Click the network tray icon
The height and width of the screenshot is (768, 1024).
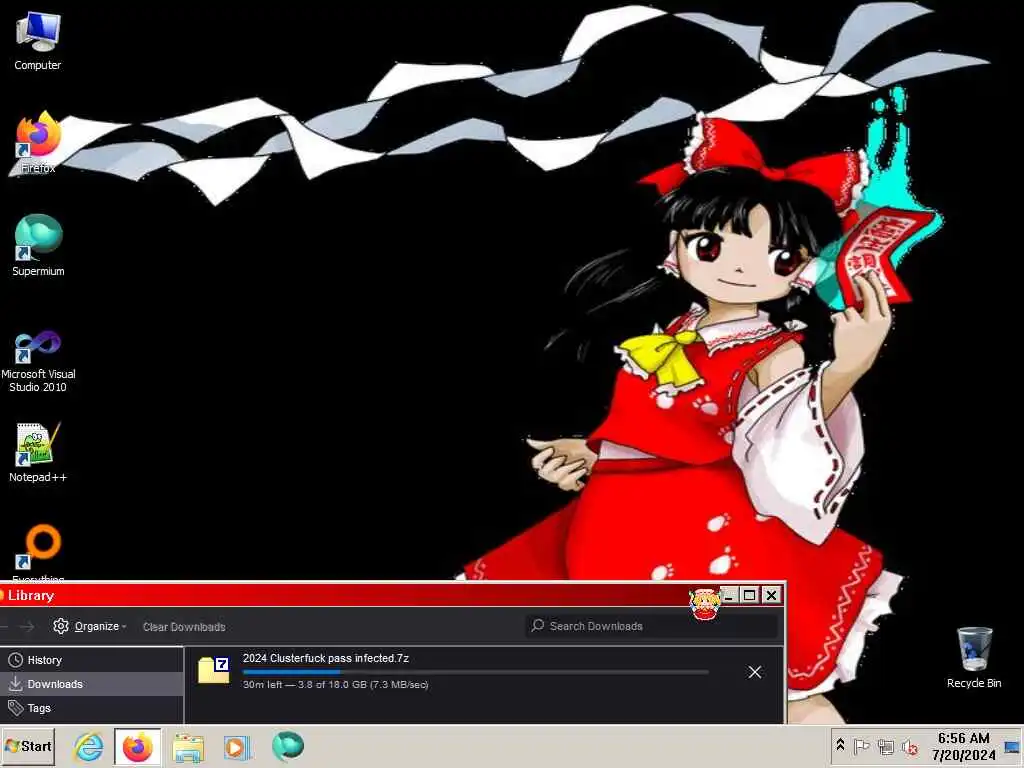[x=886, y=746]
